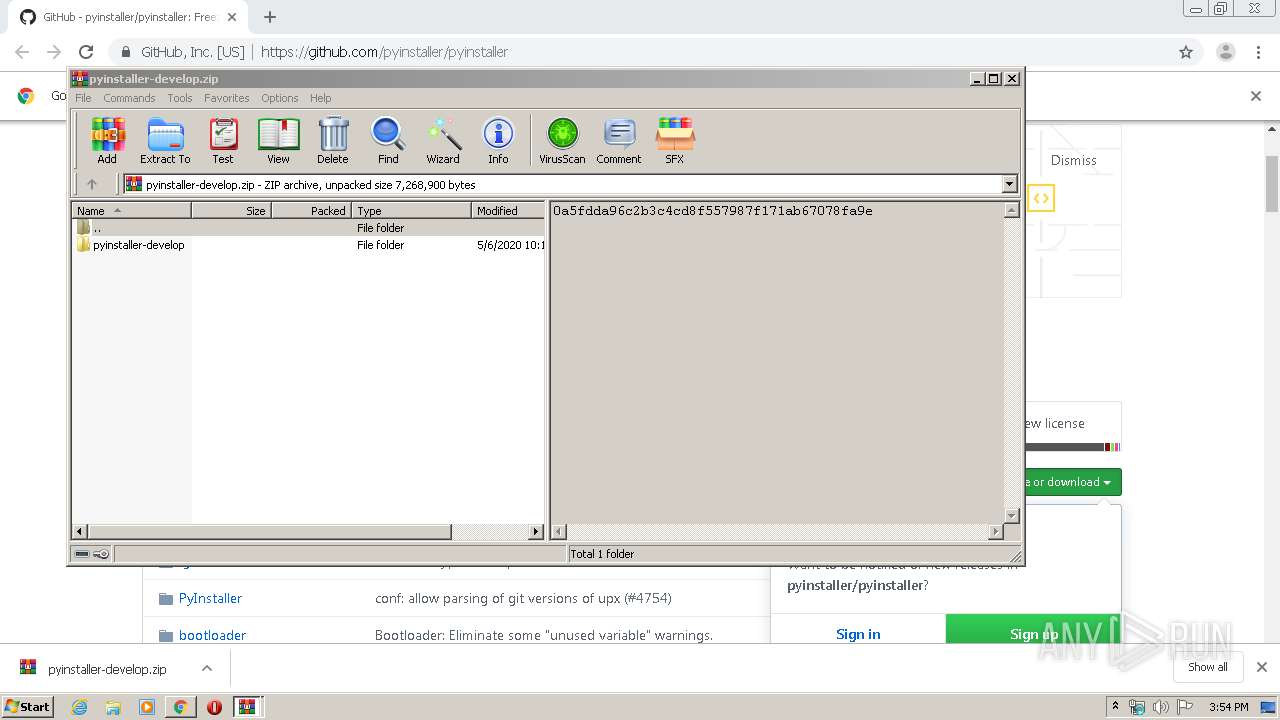The height and width of the screenshot is (720, 1280).
Task: Click the Add toolbar icon in WinRAR
Action: [x=107, y=140]
